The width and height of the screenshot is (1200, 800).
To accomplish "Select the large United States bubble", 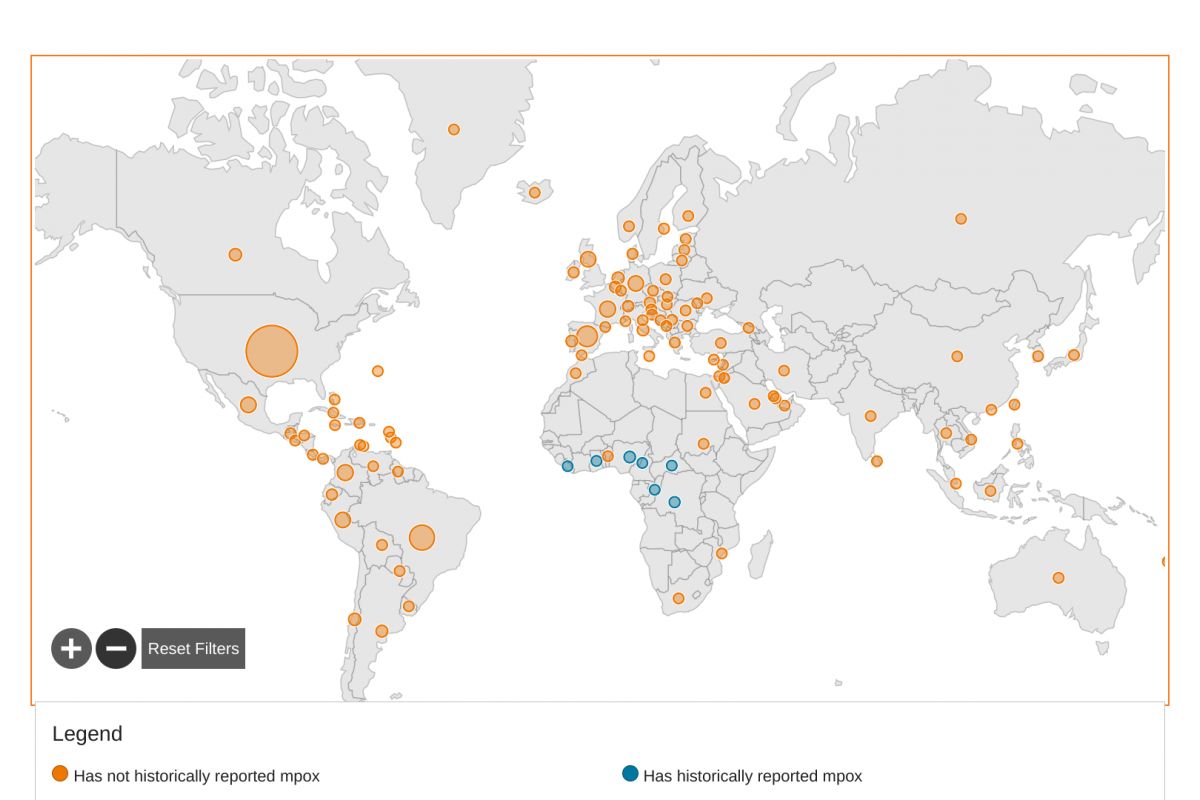I will point(272,351).
